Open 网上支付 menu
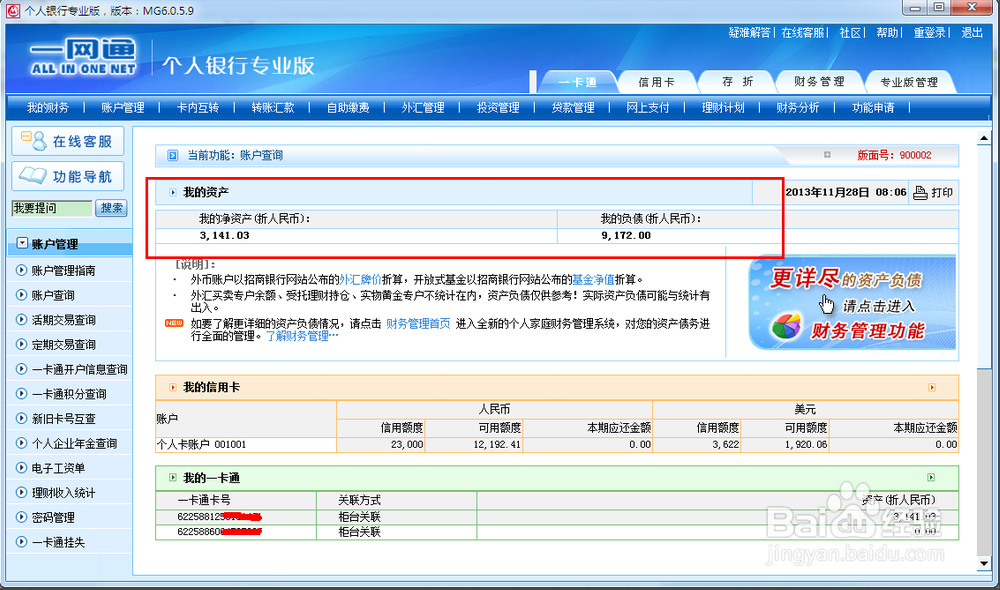1000x590 pixels. pyautogui.click(x=648, y=108)
